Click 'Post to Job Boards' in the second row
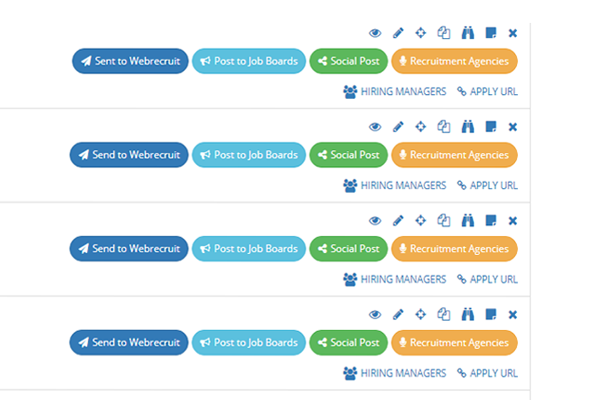600x400 pixels. 248,155
